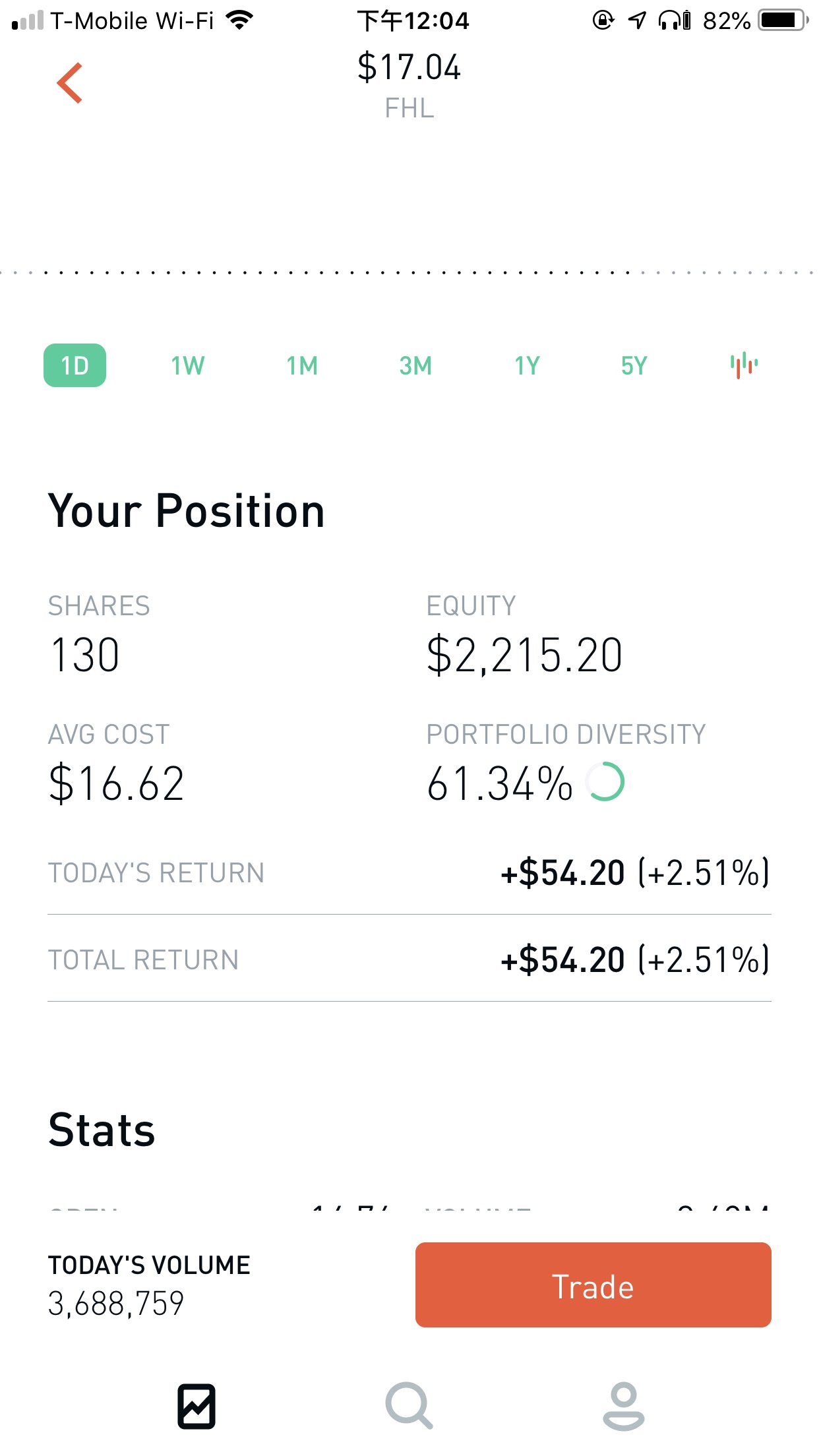Open the account profile tab icon
The image size is (819, 1456).
point(623,1406)
